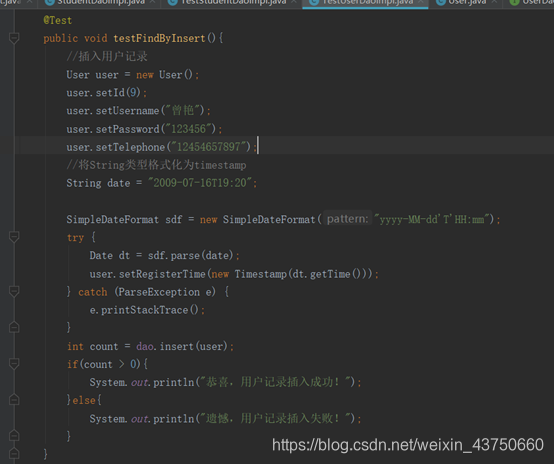This screenshot has width=554, height=464.
Task: Open the User.java tab
Action: [x=465, y=3]
